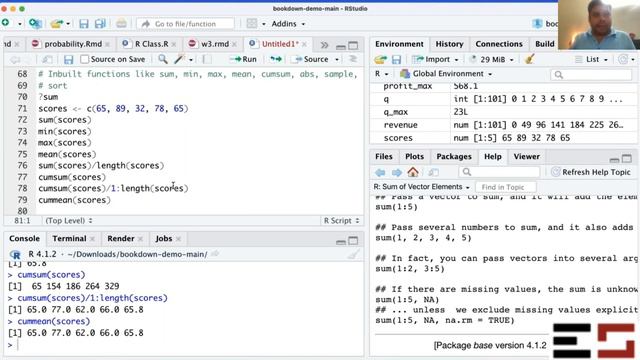
Task: Go back in Help pane
Action: (x=380, y=172)
